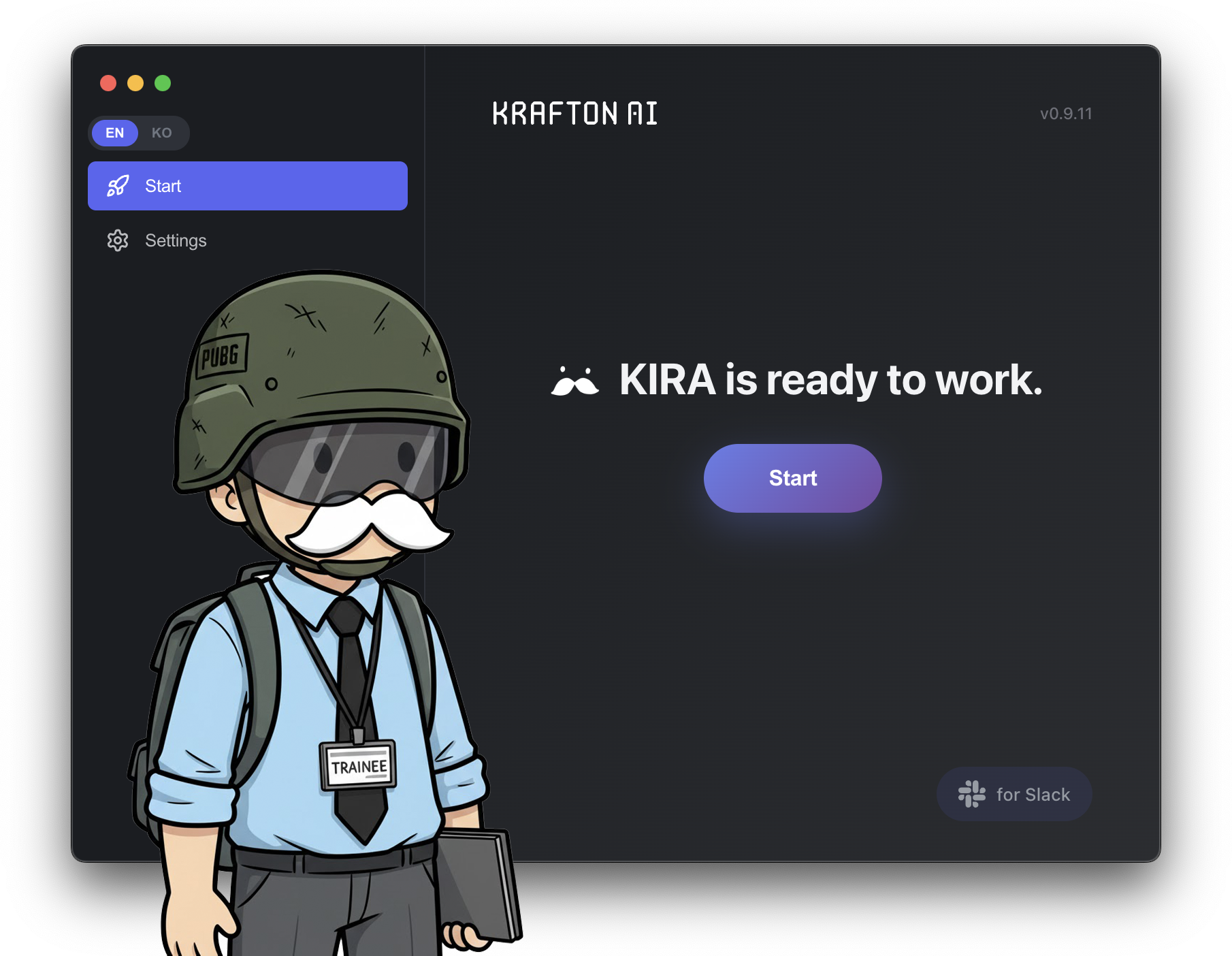Click the green zoom traffic light
Screen dimensions: 1232x956
coord(163,82)
